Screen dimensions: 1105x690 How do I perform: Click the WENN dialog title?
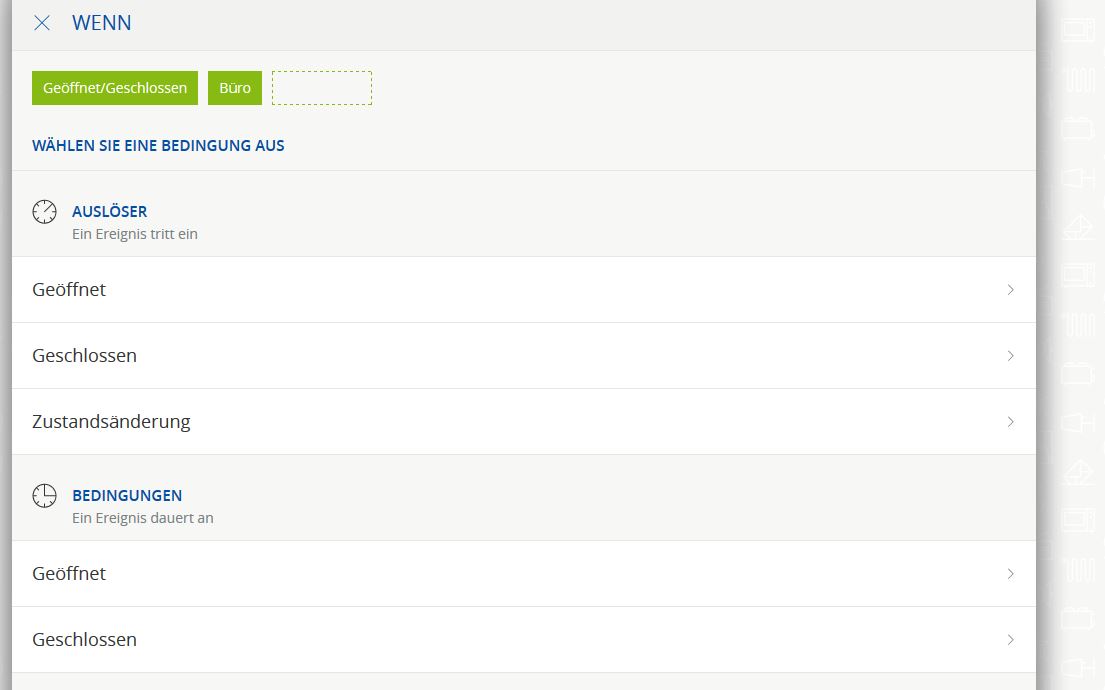click(101, 23)
